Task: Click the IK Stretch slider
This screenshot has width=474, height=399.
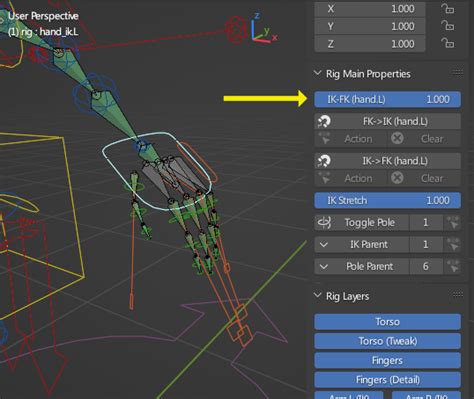Action: click(x=388, y=200)
